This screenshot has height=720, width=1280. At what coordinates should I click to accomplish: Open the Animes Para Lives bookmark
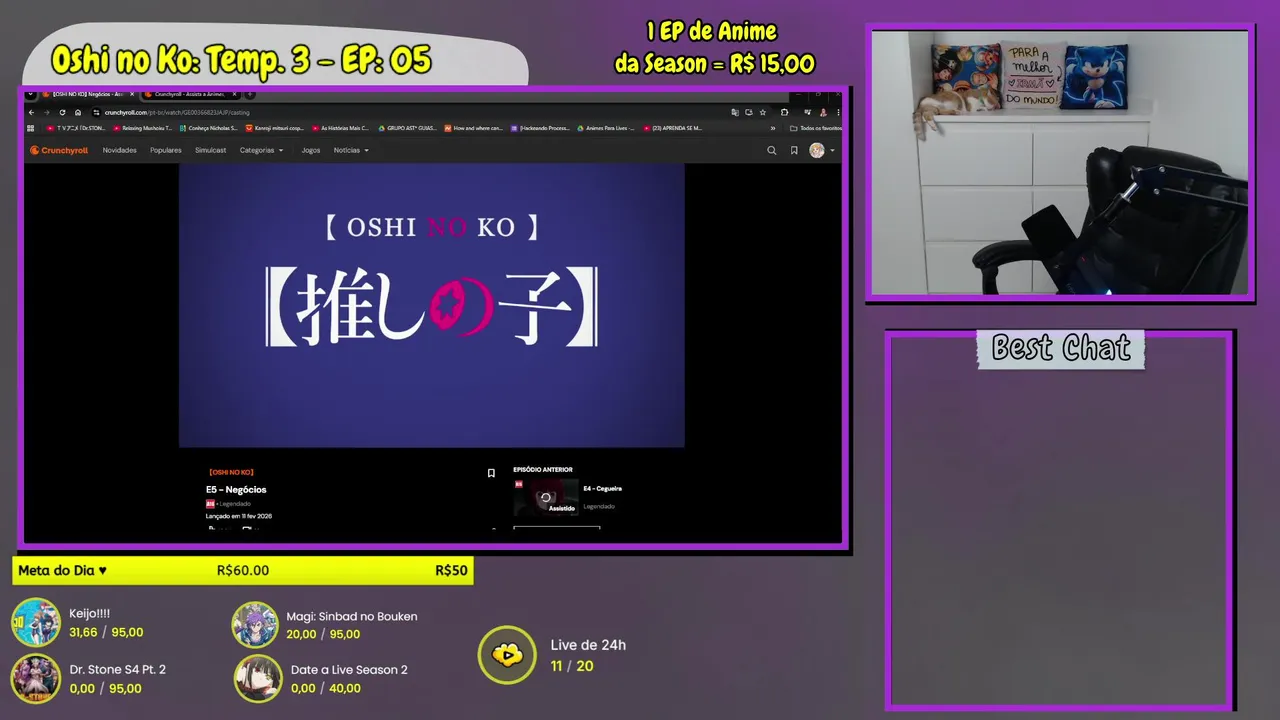pyautogui.click(x=606, y=128)
